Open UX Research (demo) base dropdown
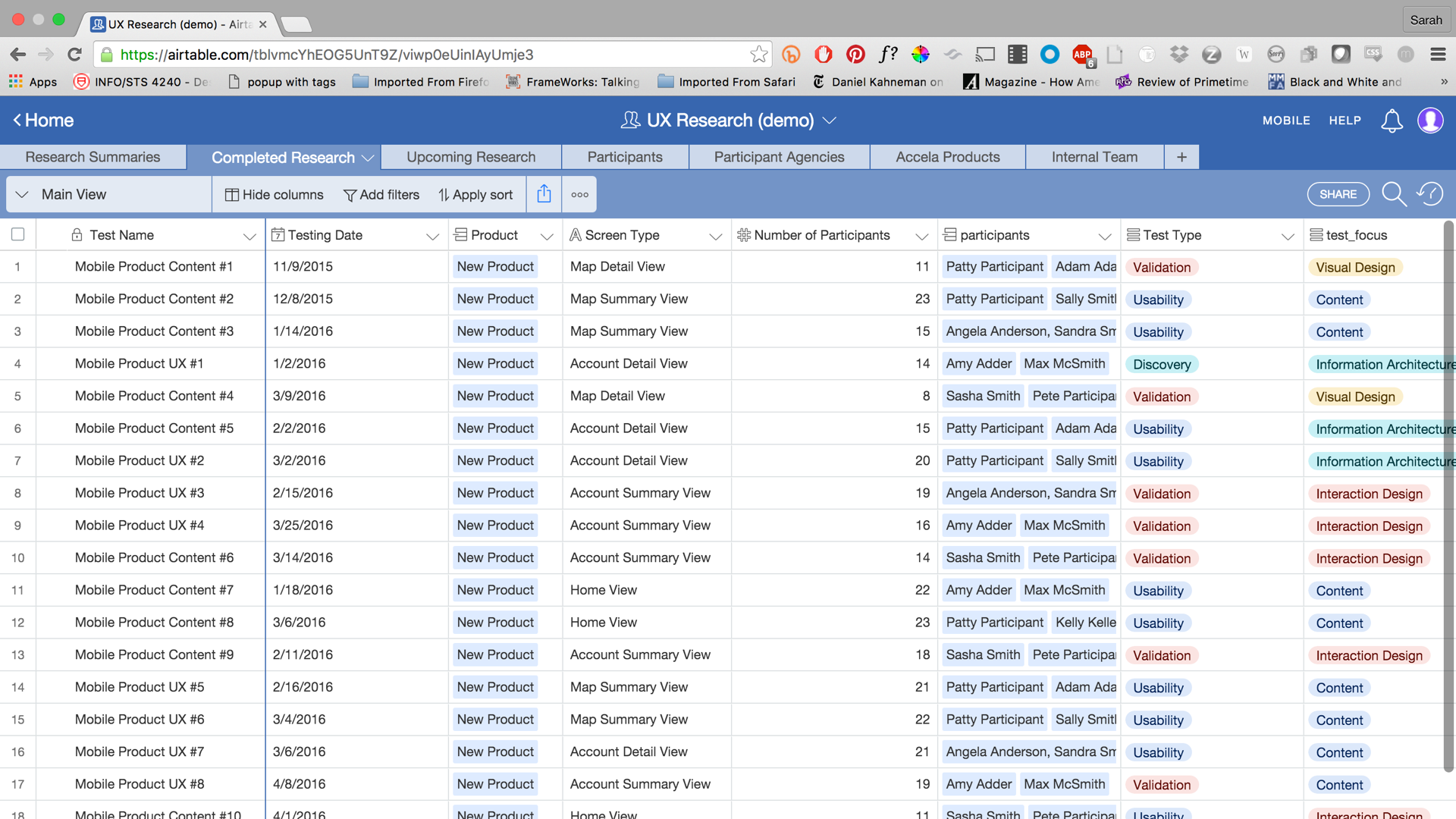1456x819 pixels. 830,121
